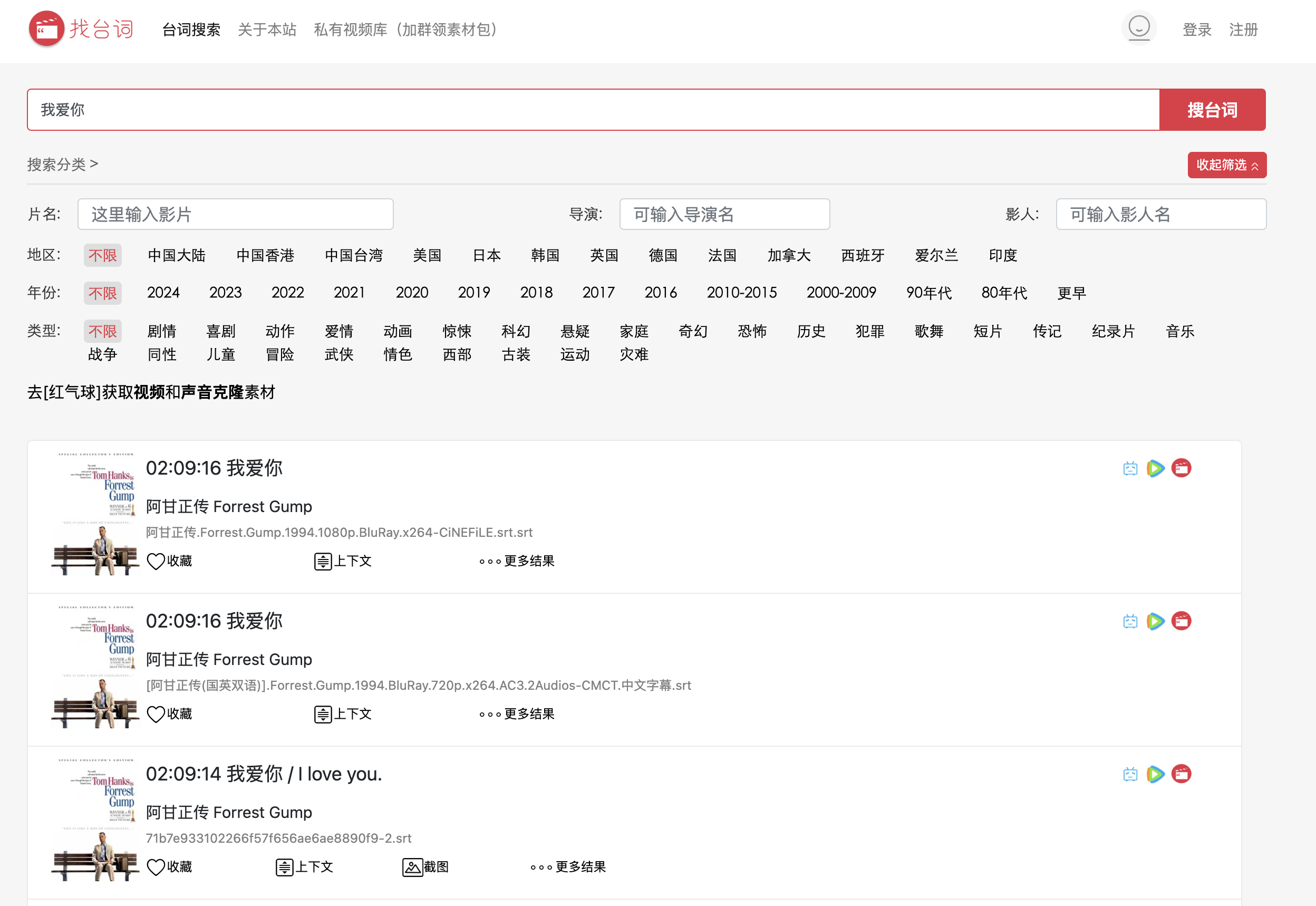Screen dimensions: 1316x906
Task: Open 更多结果 for CiNEFiLE result
Action: 516,561
